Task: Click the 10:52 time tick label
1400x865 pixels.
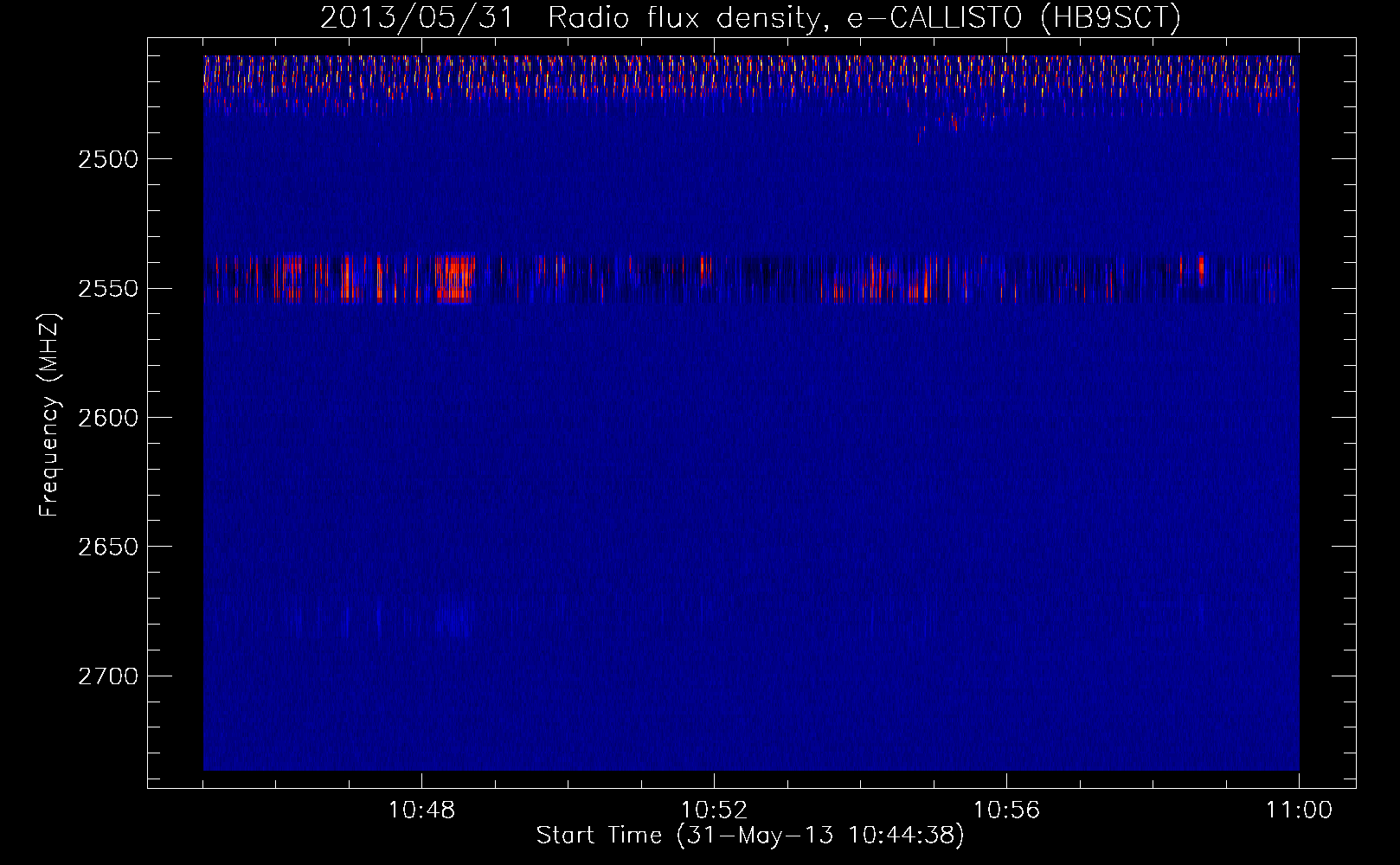Action: pos(714,811)
